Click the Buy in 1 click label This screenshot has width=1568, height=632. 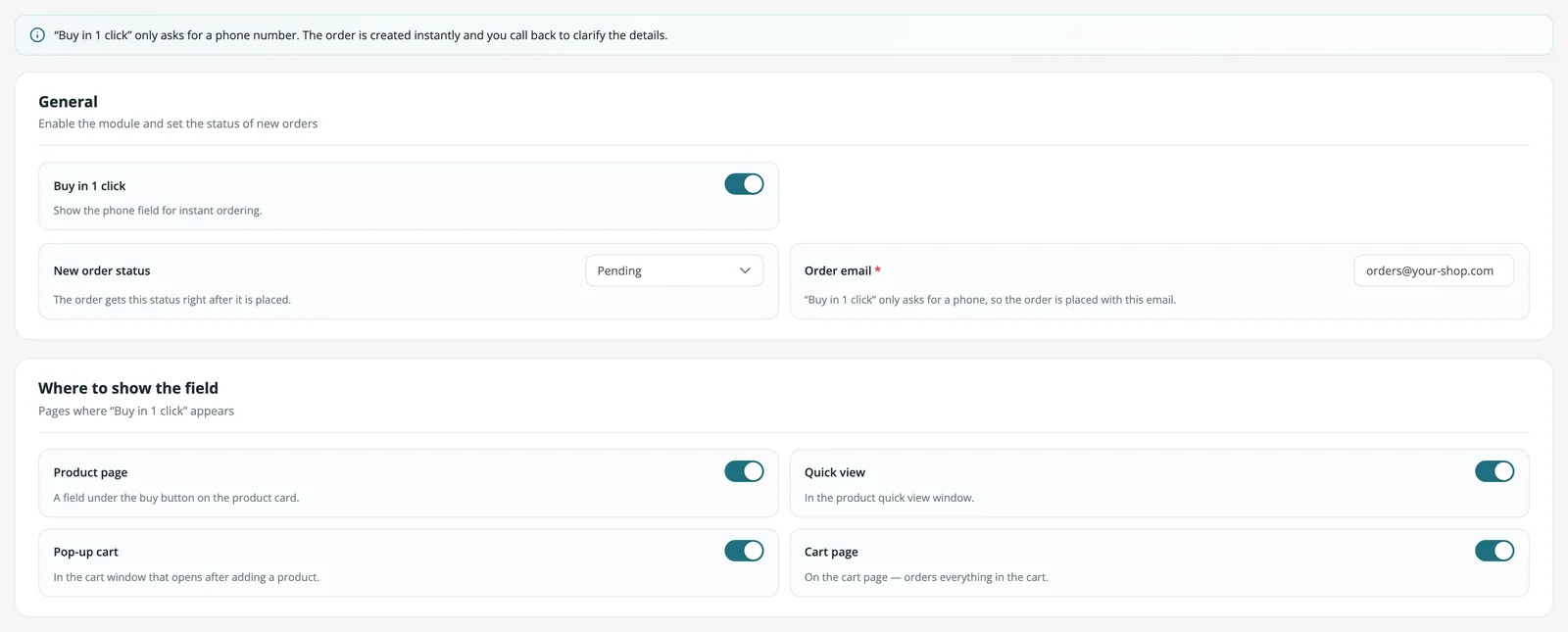tap(89, 186)
